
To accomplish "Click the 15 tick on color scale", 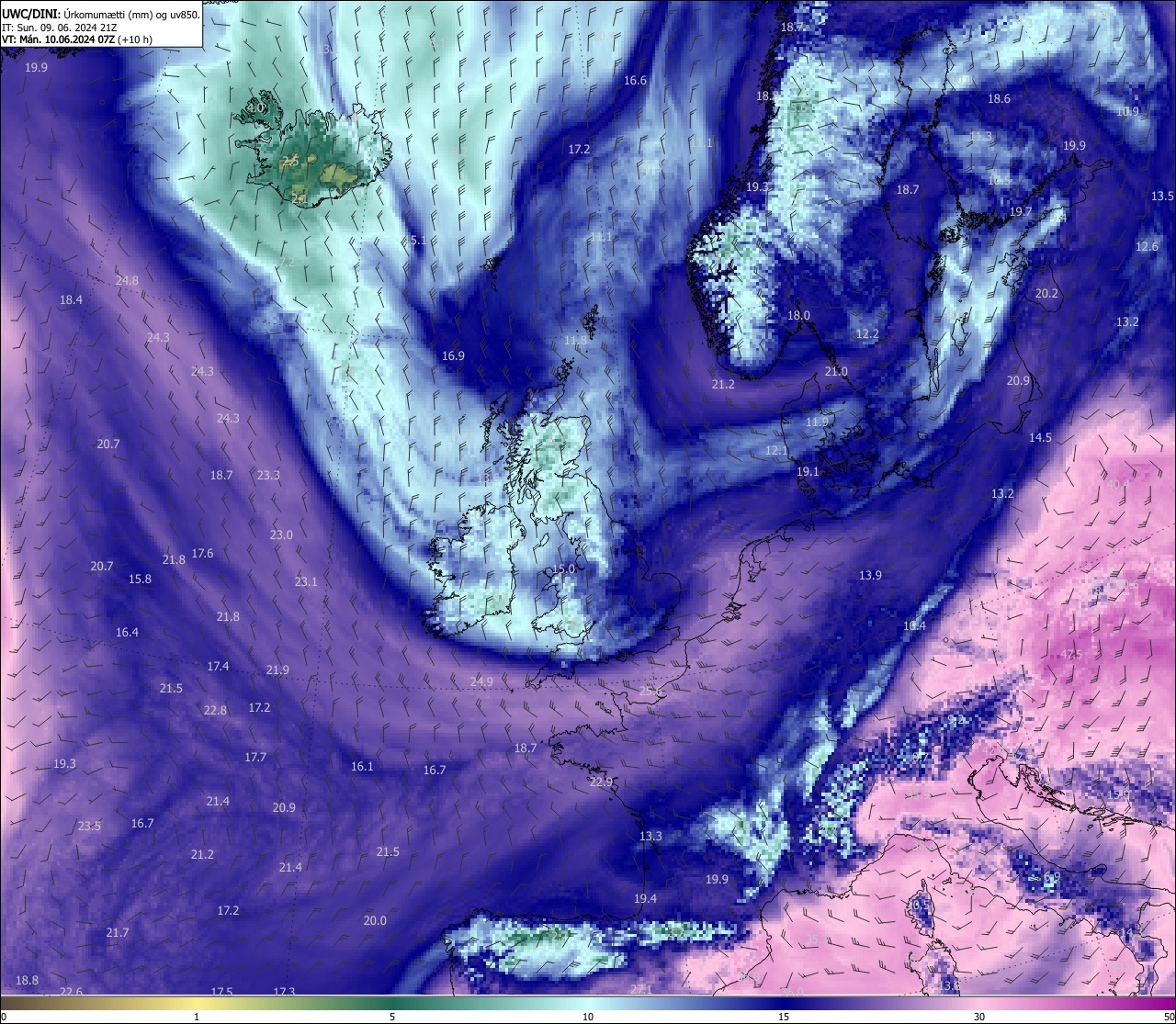I will 784,1017.
